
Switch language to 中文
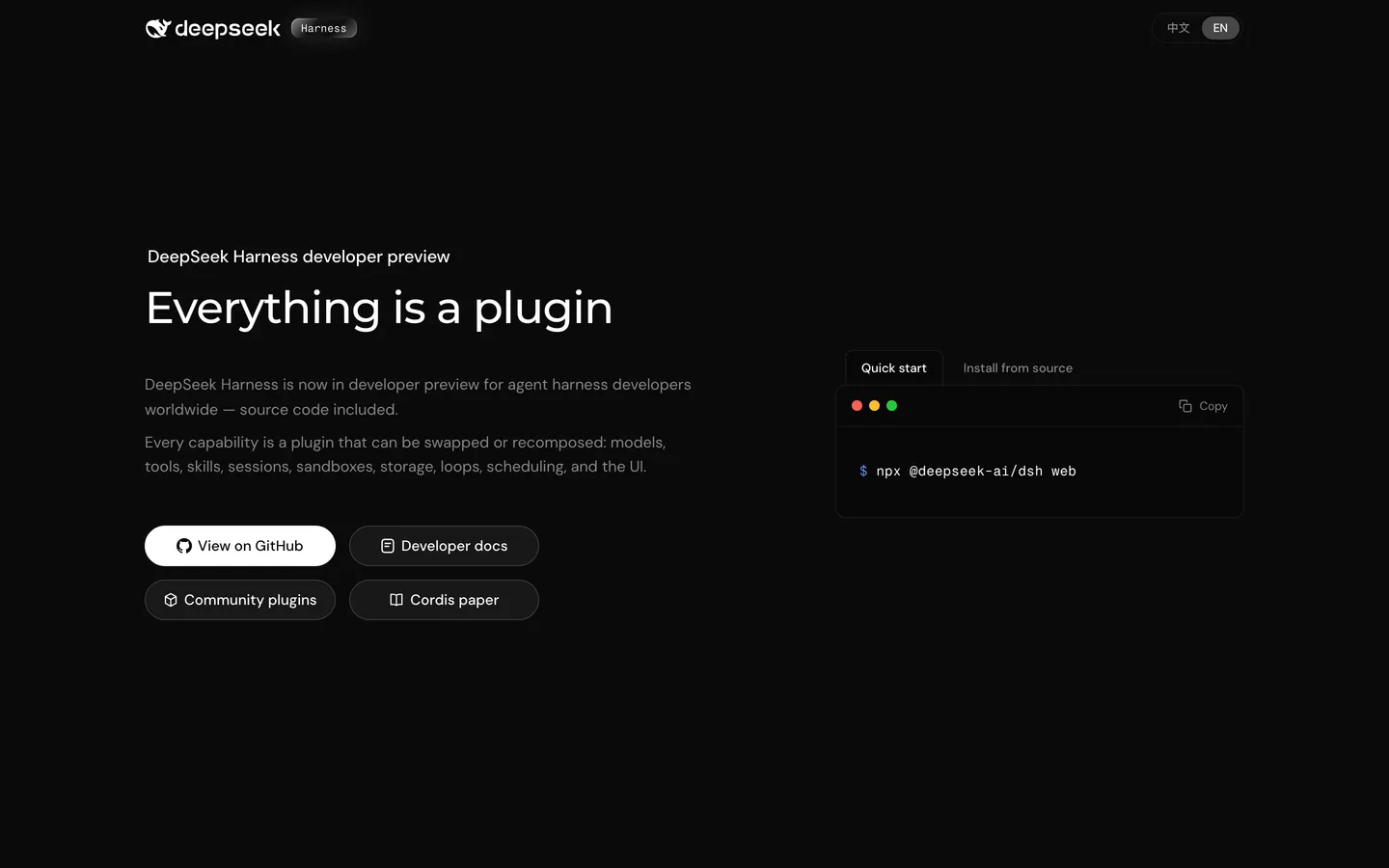(1178, 28)
